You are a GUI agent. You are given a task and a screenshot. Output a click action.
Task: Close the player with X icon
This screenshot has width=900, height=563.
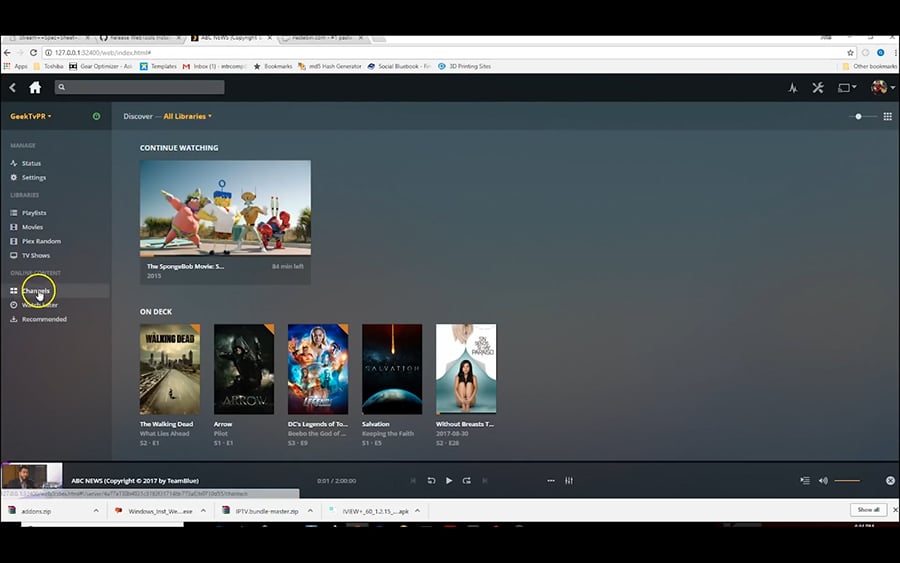pos(890,481)
